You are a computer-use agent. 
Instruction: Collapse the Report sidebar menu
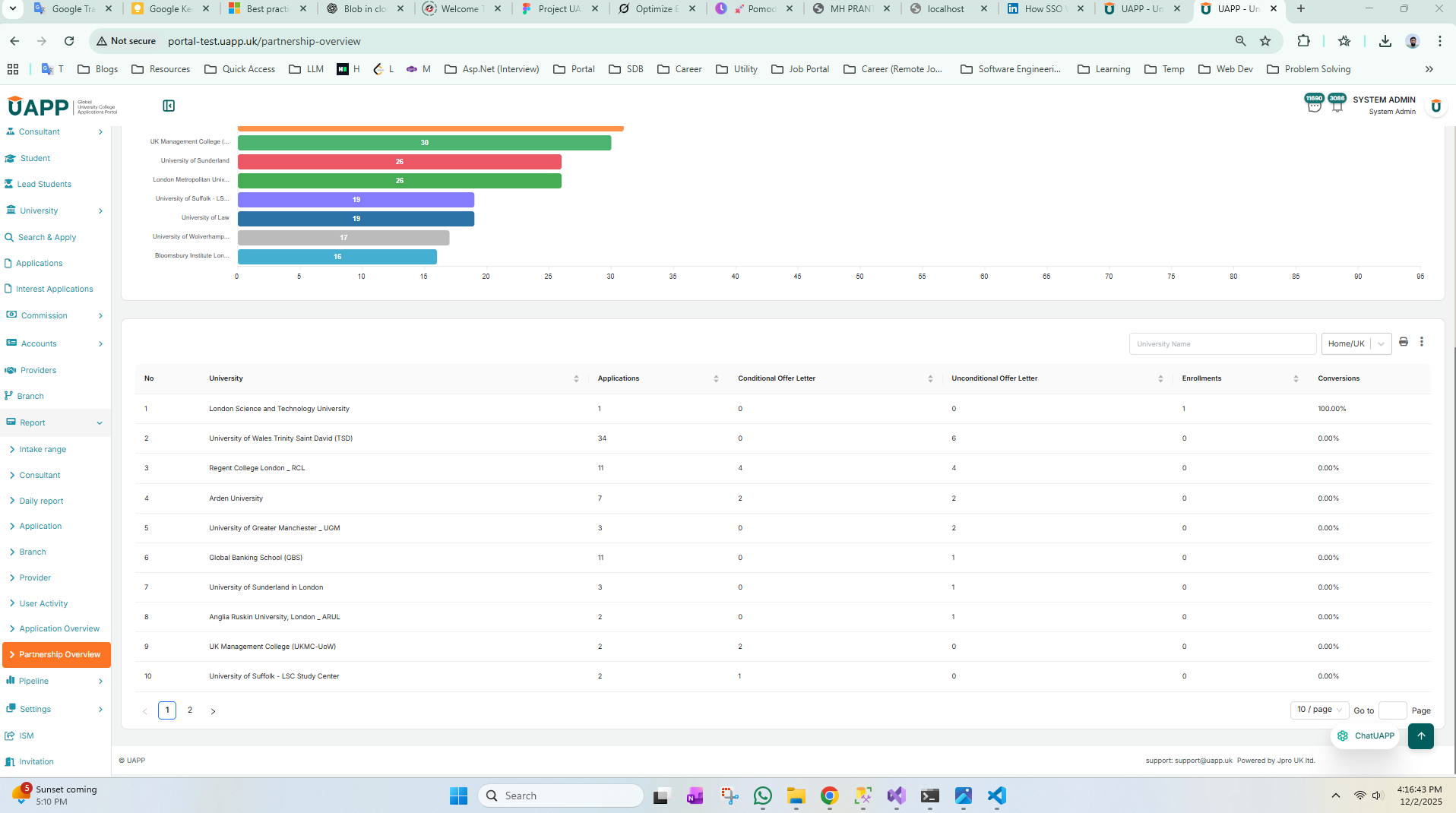click(x=55, y=422)
